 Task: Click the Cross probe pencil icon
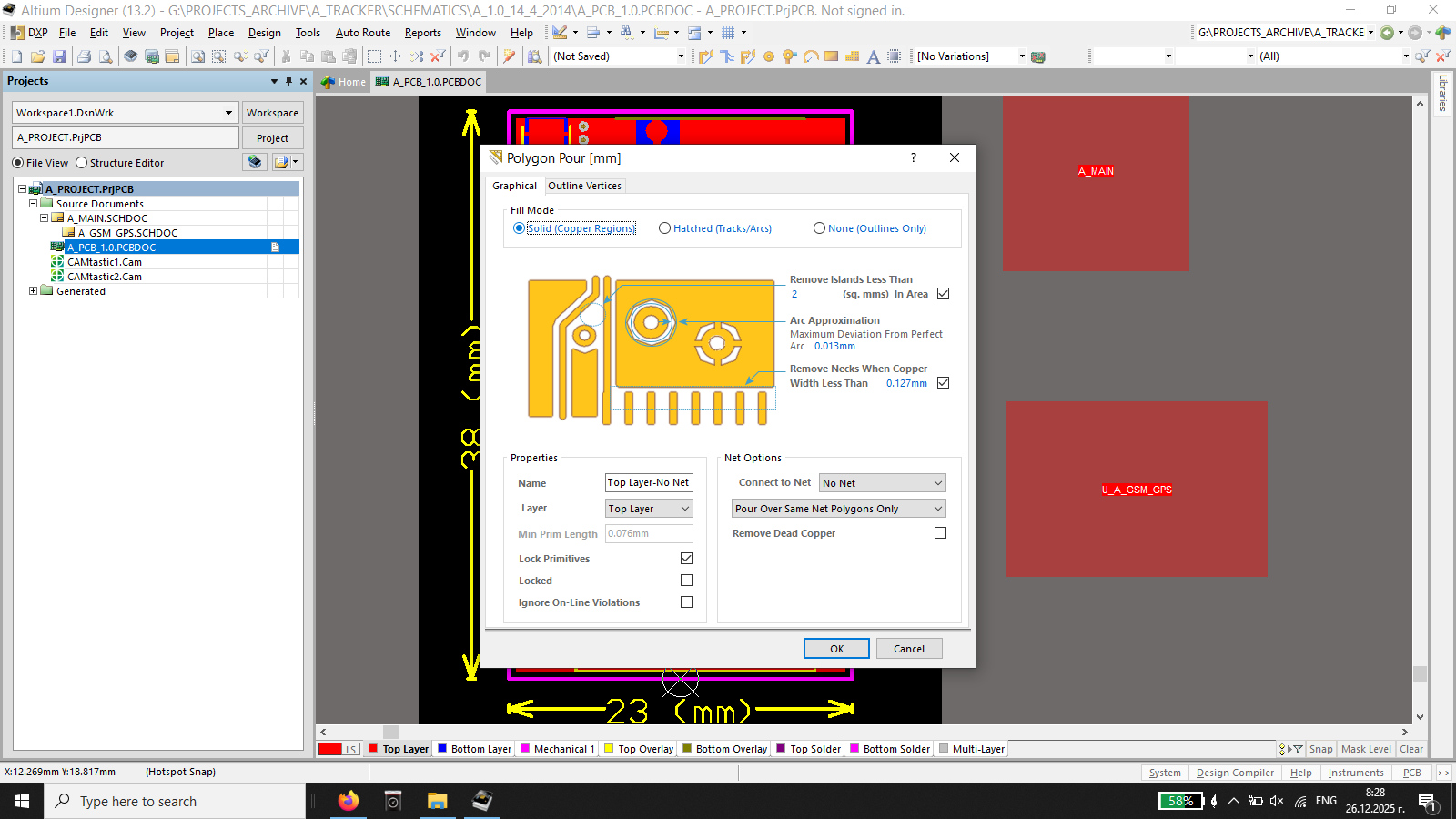510,56
